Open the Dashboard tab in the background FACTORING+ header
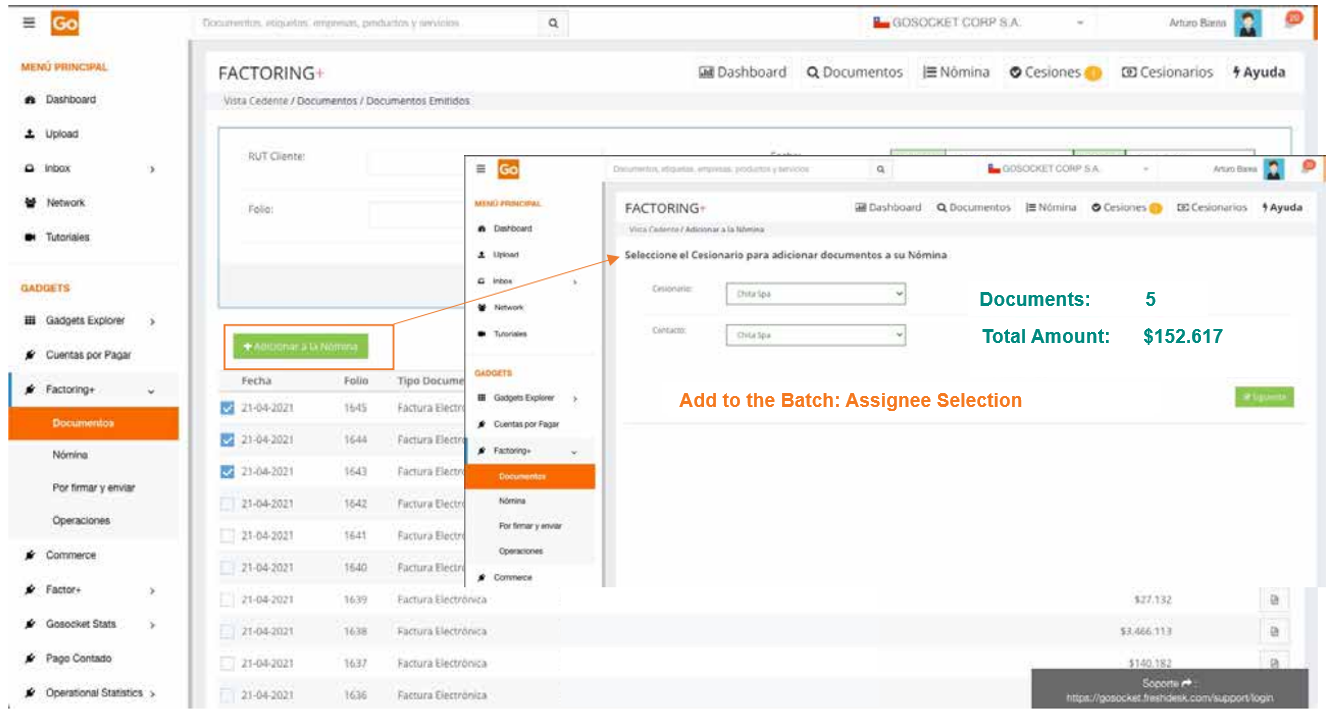Screen dimensions: 1328x719 tap(742, 73)
